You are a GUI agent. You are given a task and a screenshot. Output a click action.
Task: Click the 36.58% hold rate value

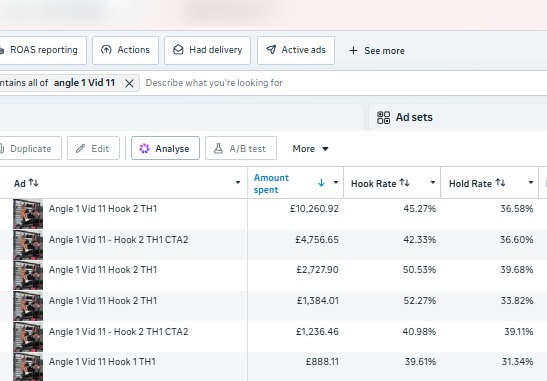[517, 209]
